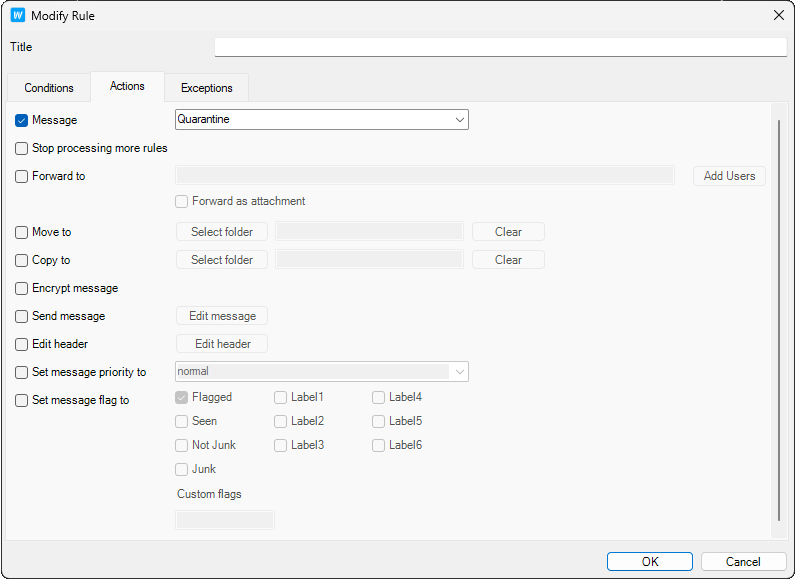Check Set message flag to
This screenshot has height=579, width=796.
coord(21,400)
